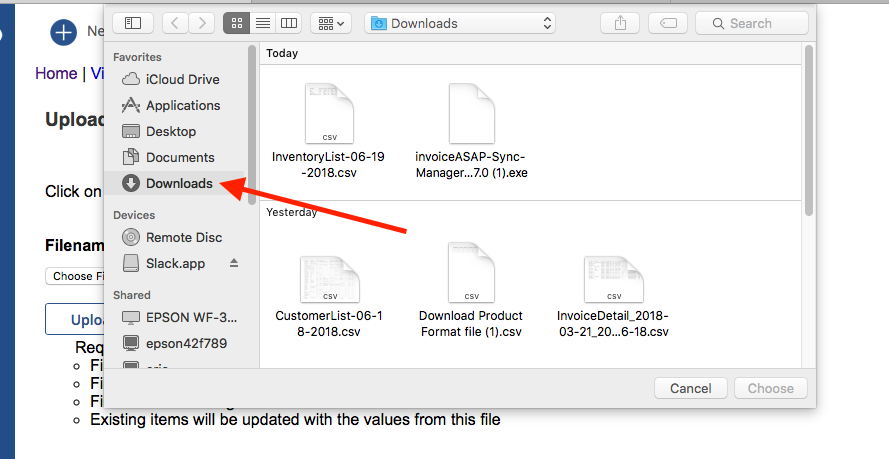
Task: Click the Share toolbar icon
Action: (x=621, y=23)
